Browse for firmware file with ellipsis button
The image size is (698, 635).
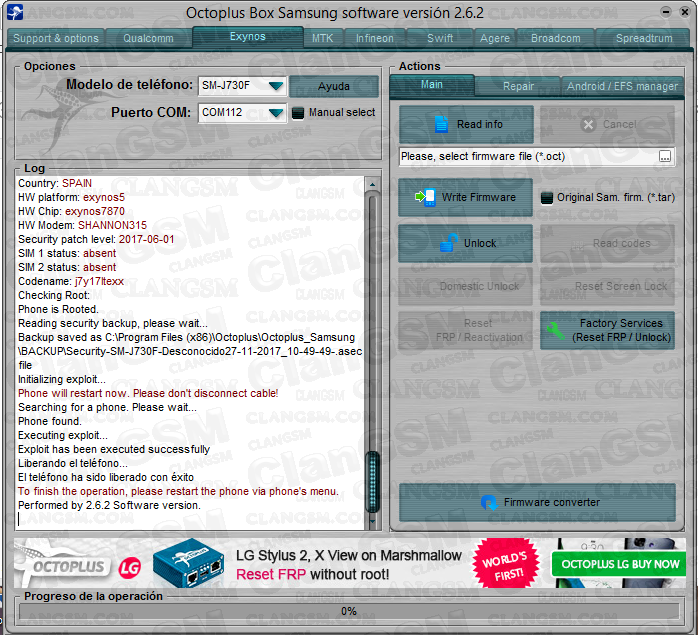pos(665,156)
